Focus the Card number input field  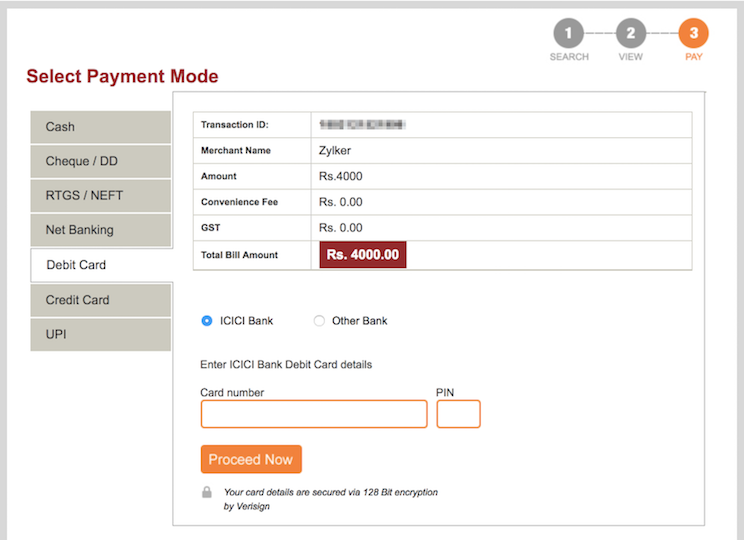tap(314, 414)
